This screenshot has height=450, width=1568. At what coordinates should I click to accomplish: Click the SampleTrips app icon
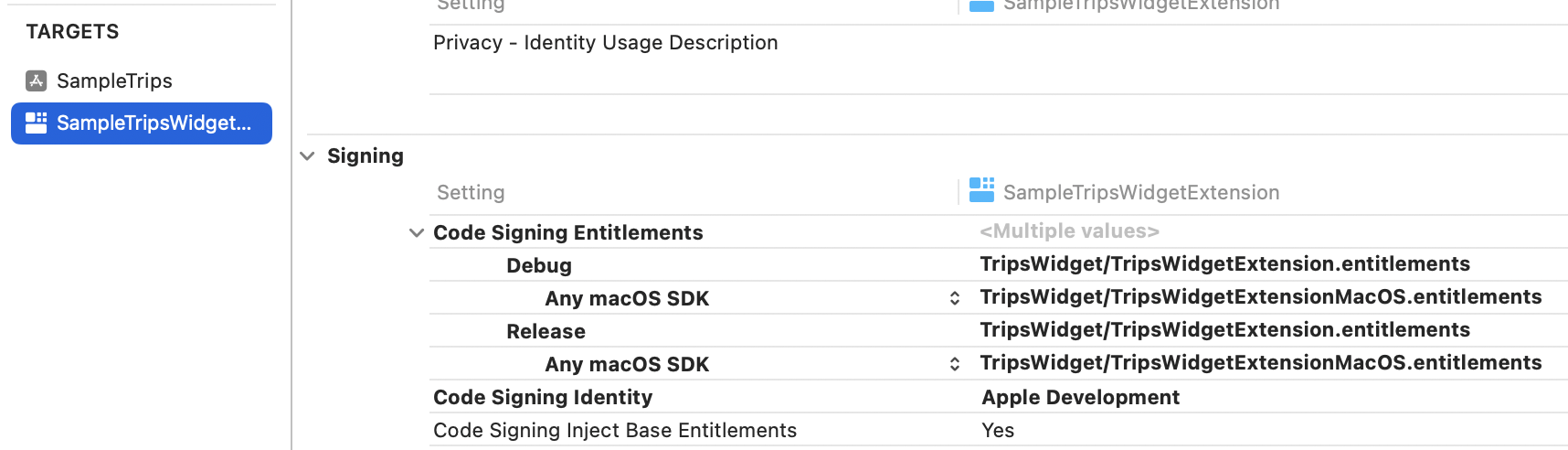pos(37,80)
